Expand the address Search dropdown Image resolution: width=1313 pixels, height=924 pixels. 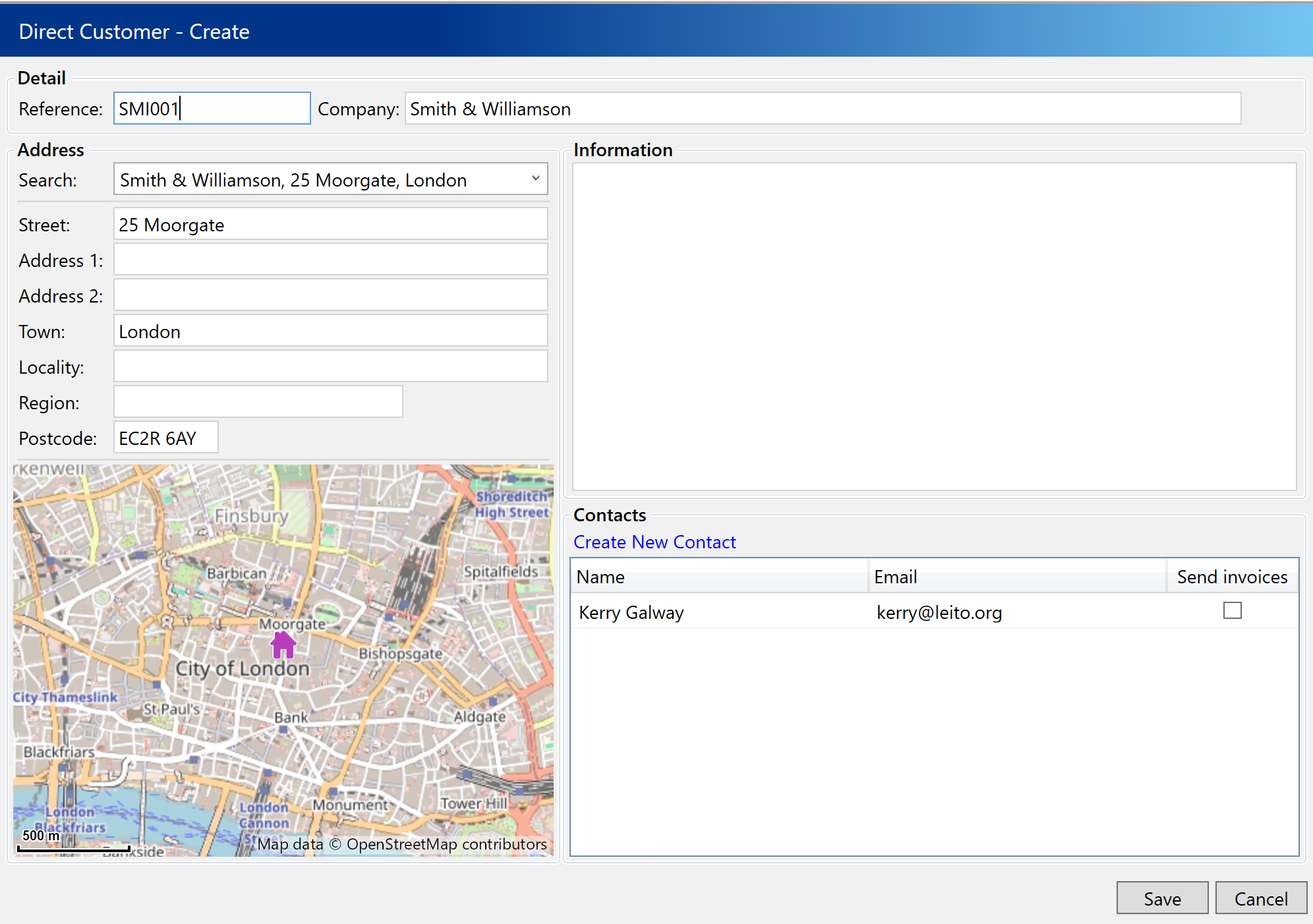pyautogui.click(x=535, y=179)
